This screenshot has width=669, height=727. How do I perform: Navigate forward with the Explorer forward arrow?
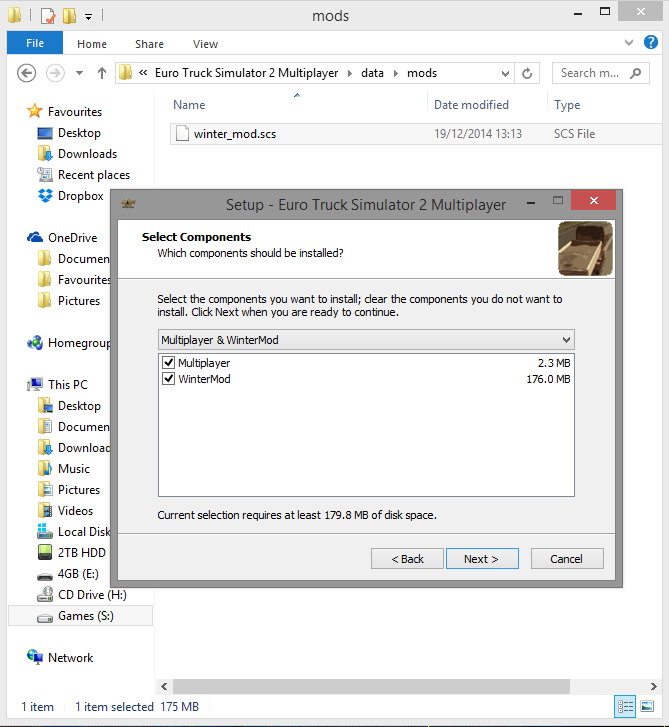click(55, 73)
